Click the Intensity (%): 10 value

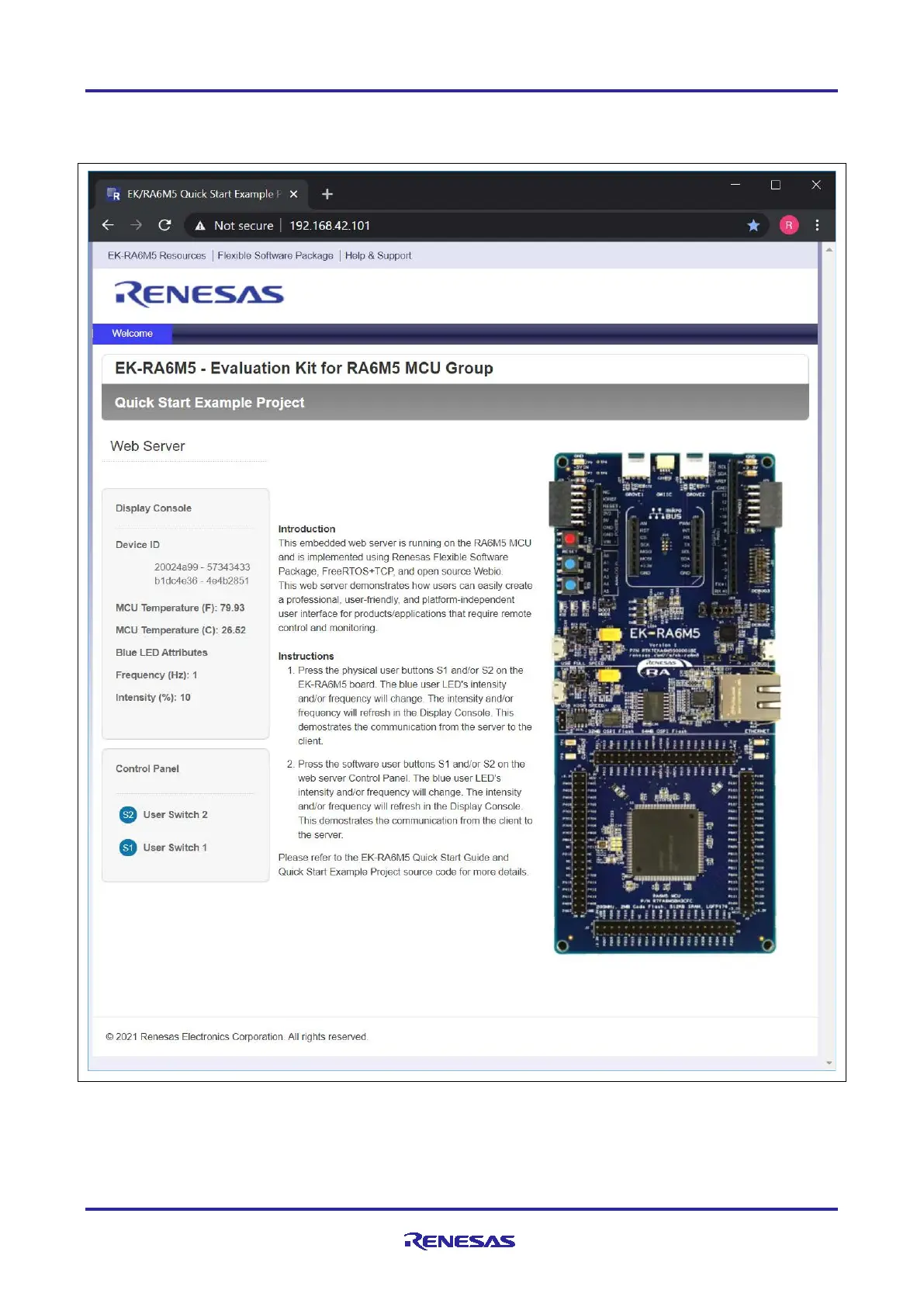[x=153, y=698]
